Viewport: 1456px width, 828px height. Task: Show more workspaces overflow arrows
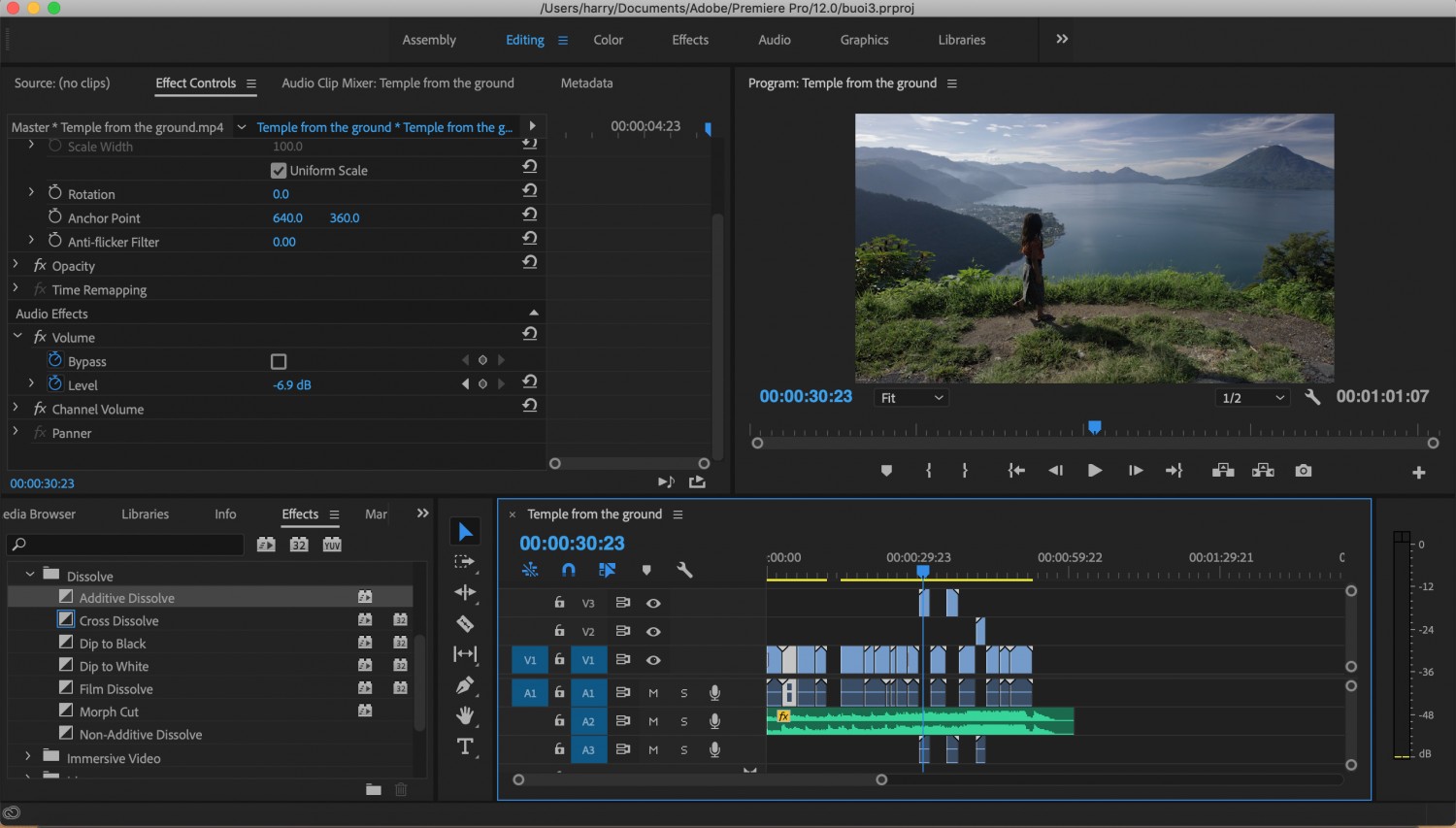point(1062,39)
